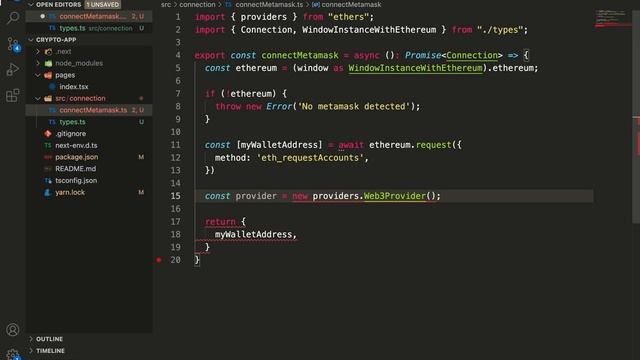Click Web3Provider on line 15
Viewport: 640px width, 360px height.
[395, 196]
